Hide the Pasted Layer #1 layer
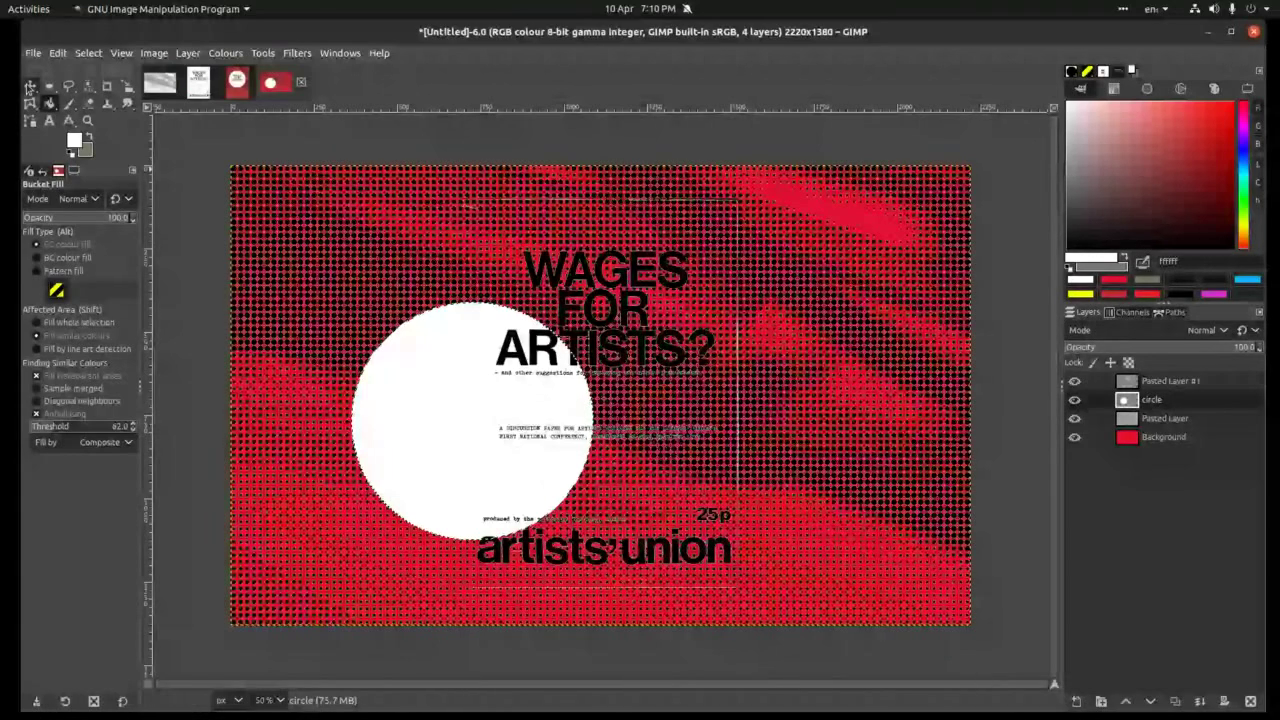This screenshot has width=1280, height=720. coord(1075,381)
